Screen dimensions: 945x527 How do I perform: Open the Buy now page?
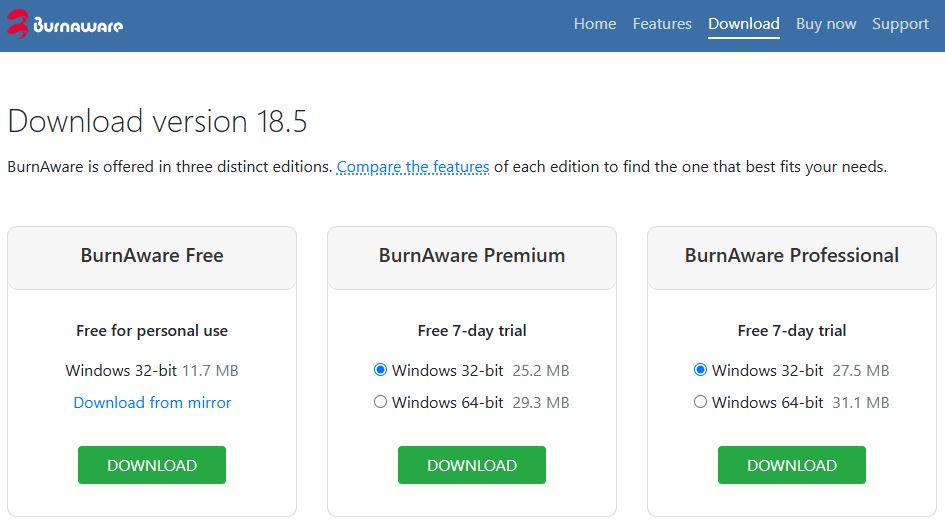pyautogui.click(x=826, y=24)
